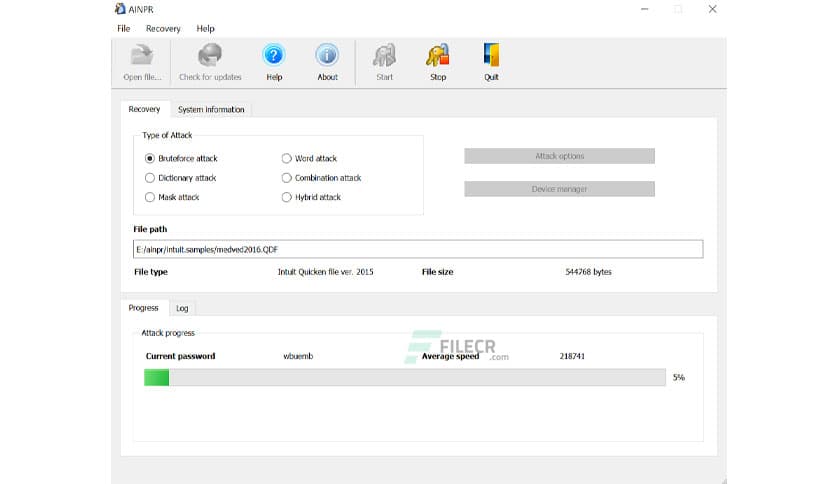The width and height of the screenshot is (836, 484).
Task: Switch to the Recovery tab
Action: (x=144, y=109)
